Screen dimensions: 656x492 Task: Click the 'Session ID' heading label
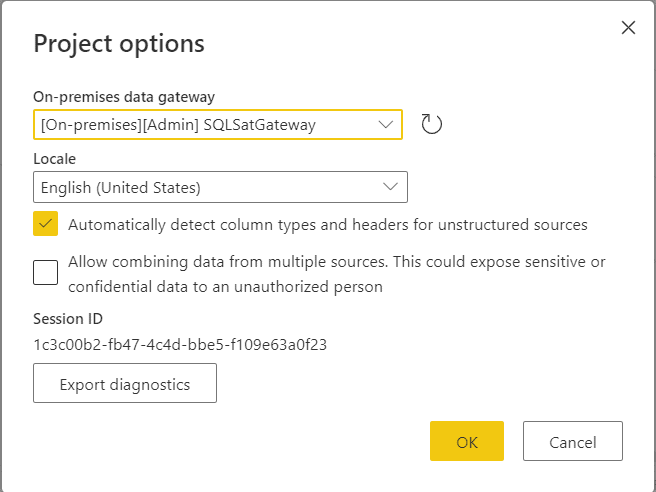[x=68, y=319]
